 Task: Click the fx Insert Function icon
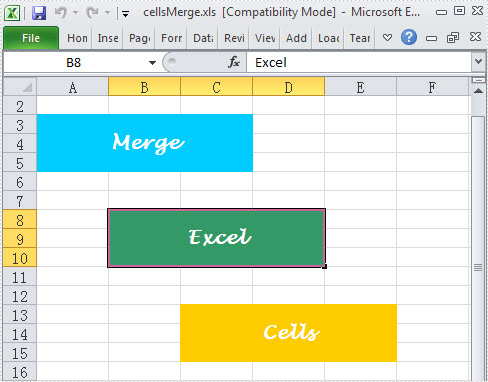234,62
